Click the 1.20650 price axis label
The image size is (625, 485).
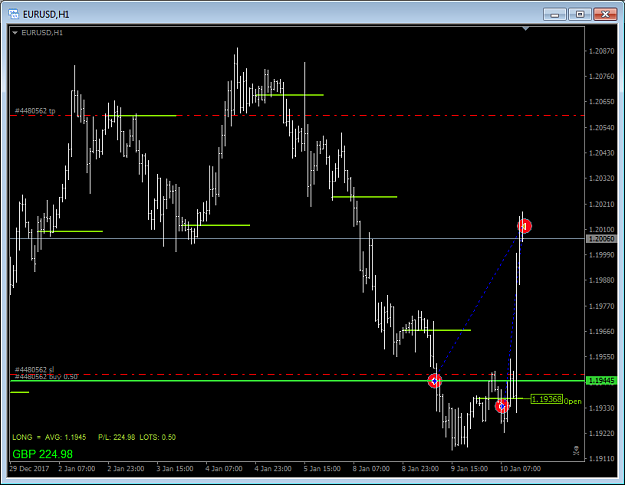coord(602,102)
